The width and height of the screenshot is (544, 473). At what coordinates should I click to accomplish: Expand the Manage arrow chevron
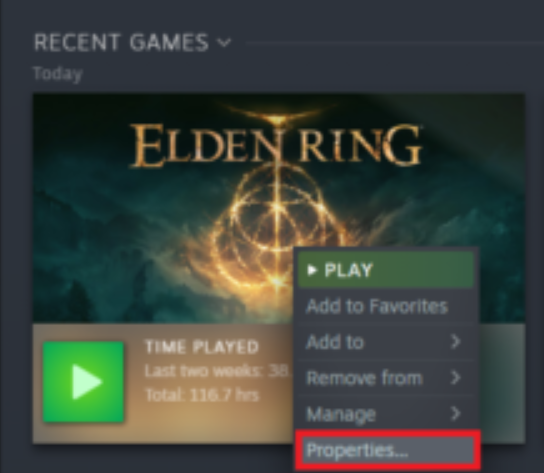(456, 413)
